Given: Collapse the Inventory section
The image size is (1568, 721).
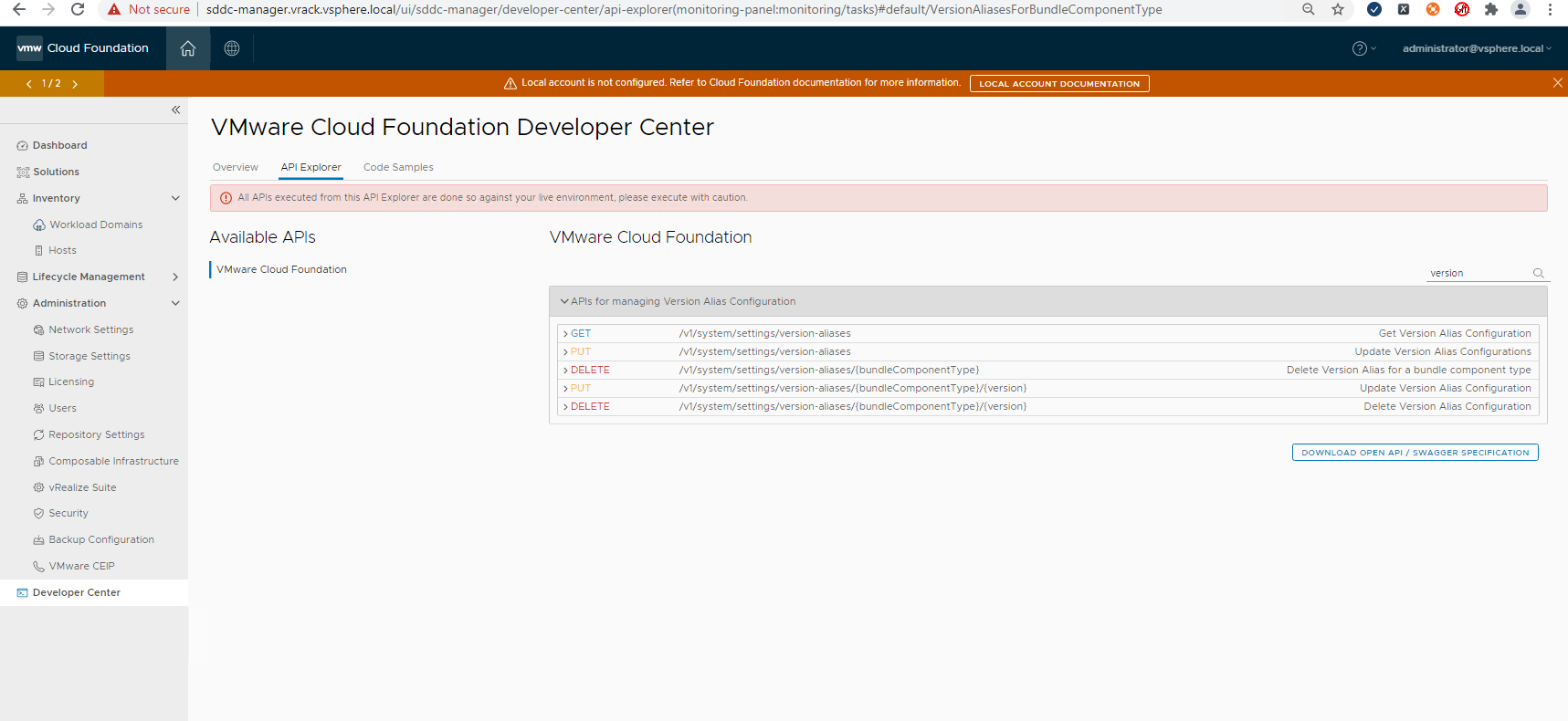Looking at the screenshot, I should 175,198.
